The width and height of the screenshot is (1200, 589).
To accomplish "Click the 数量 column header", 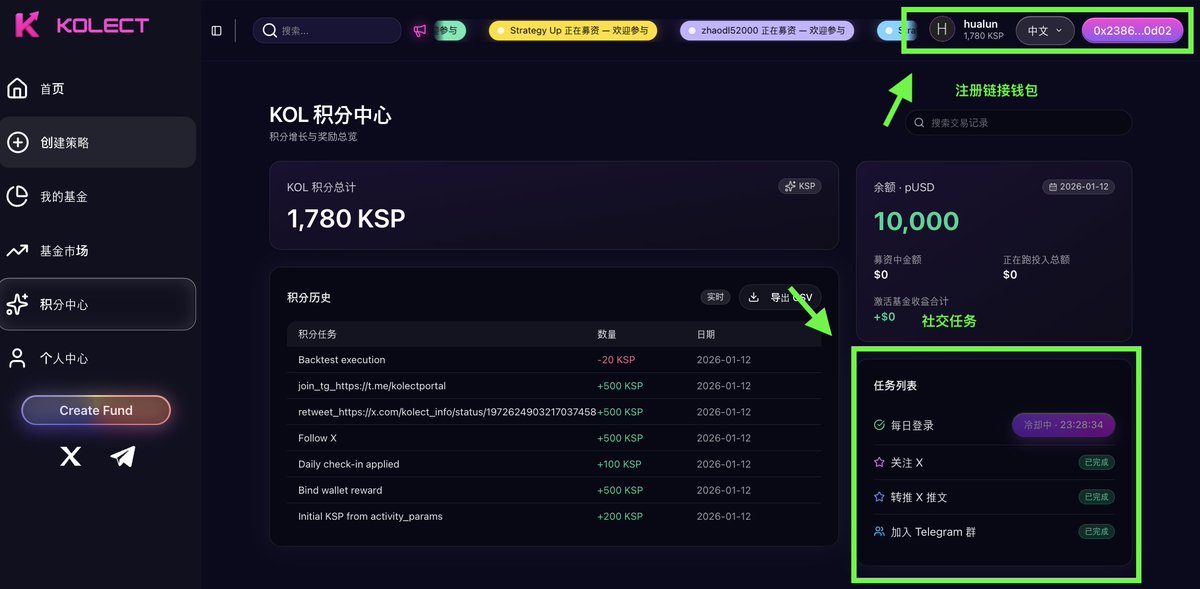I will [x=607, y=334].
